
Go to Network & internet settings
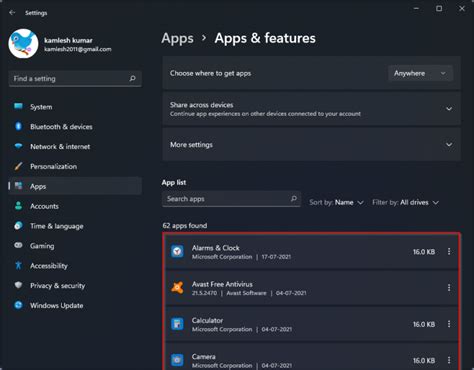click(x=75, y=146)
